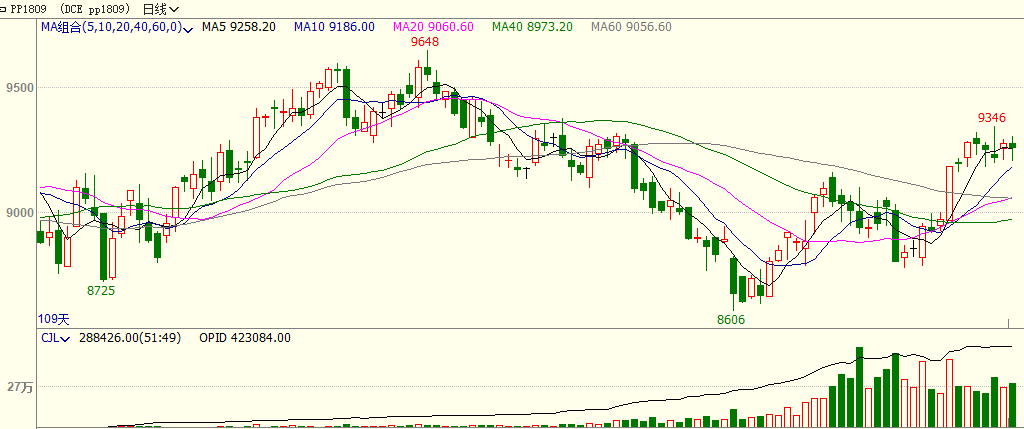The height and width of the screenshot is (429, 1024).
Task: Select the MA10 9186.00 label
Action: [x=334, y=27]
